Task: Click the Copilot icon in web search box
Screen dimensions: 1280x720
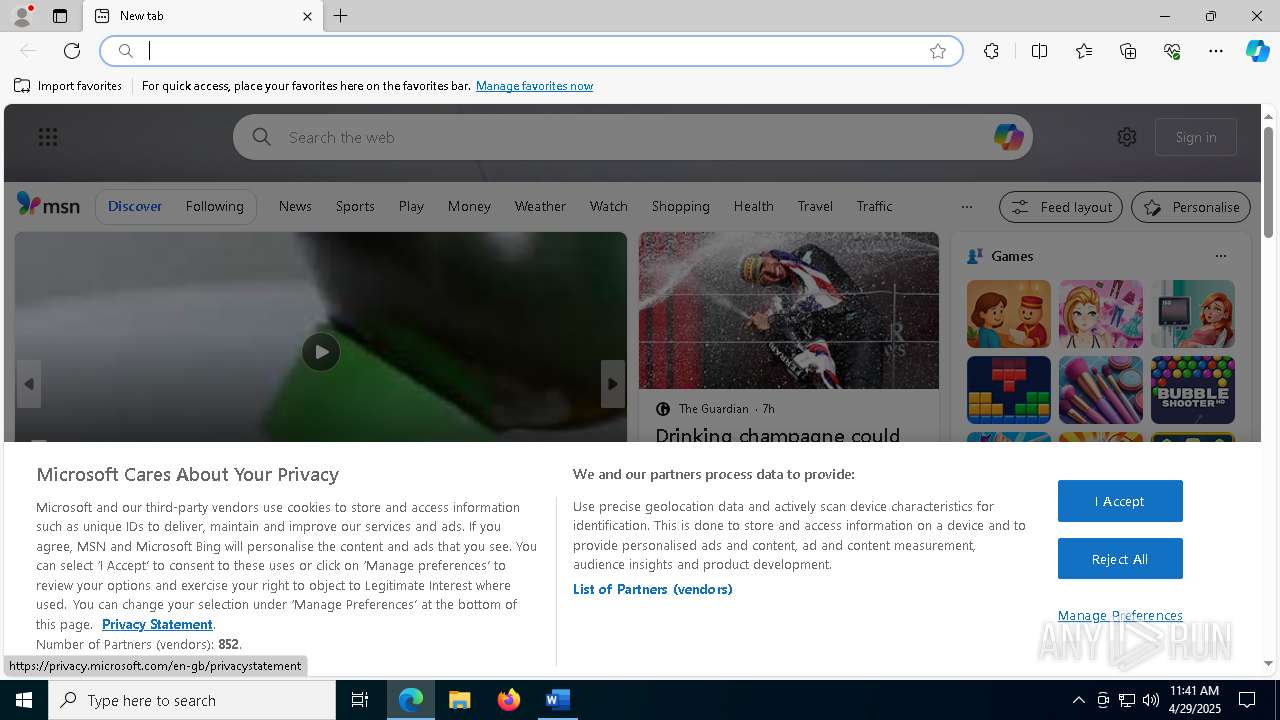Action: (x=1008, y=137)
